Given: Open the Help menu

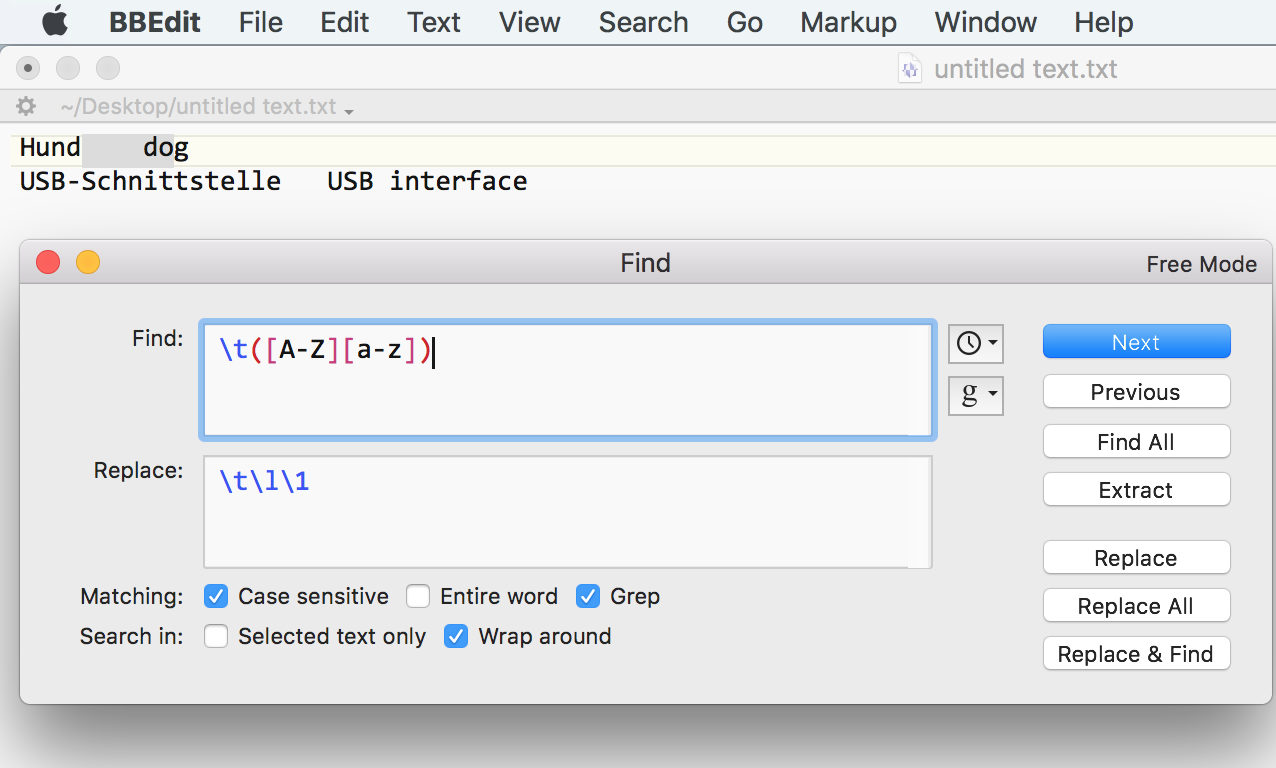Looking at the screenshot, I should (1104, 22).
